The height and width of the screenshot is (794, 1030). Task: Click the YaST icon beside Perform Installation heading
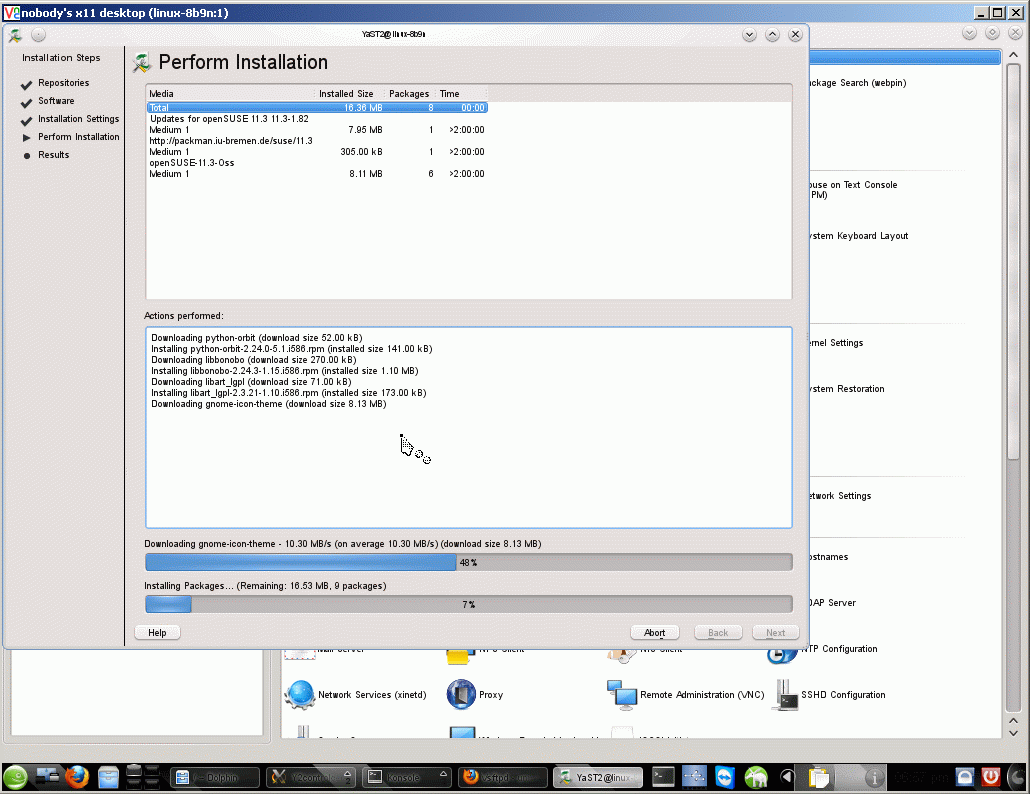[x=142, y=62]
